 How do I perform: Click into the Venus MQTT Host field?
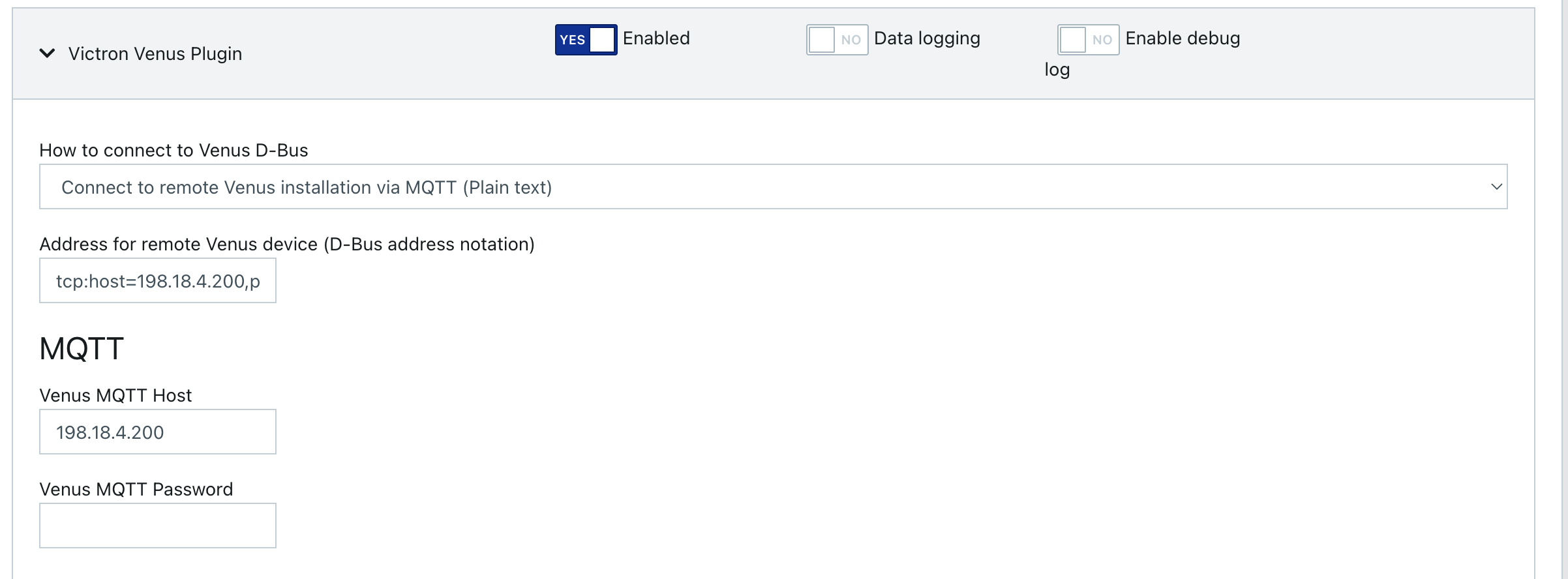158,432
